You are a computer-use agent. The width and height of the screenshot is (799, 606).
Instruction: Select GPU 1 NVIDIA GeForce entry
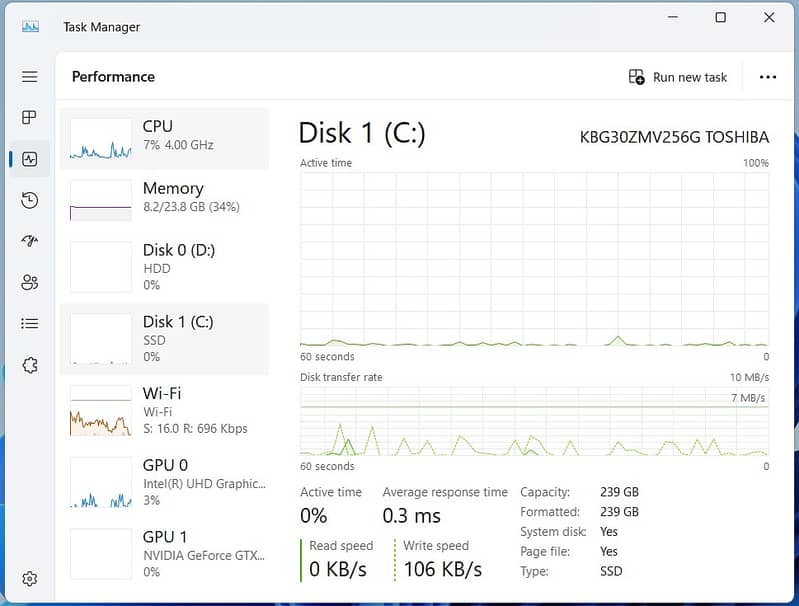[x=164, y=553]
